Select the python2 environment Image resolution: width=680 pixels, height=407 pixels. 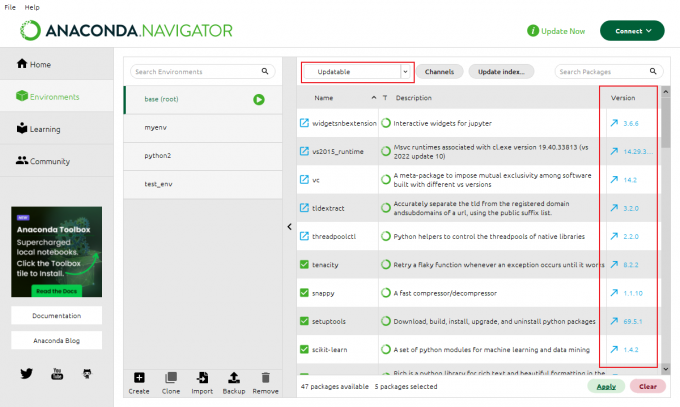[203, 156]
